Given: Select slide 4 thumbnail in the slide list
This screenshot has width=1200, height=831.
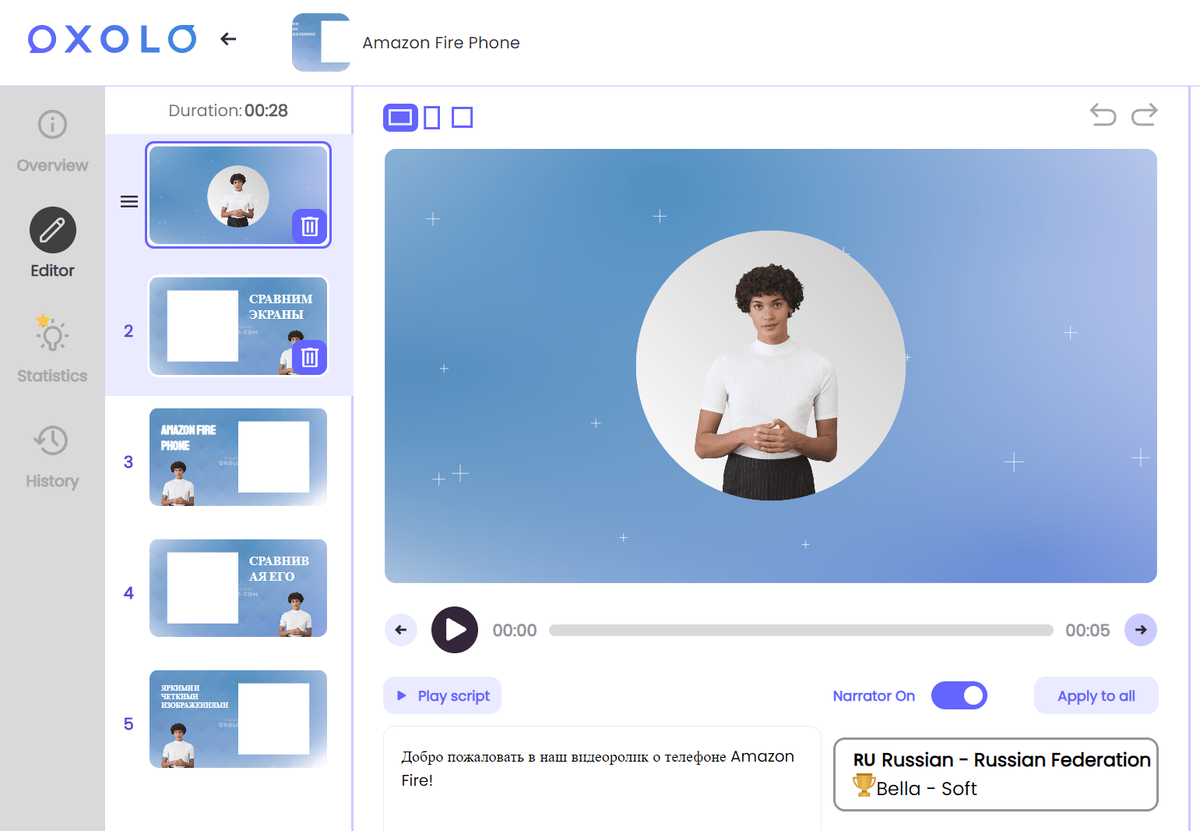Looking at the screenshot, I should (238, 588).
